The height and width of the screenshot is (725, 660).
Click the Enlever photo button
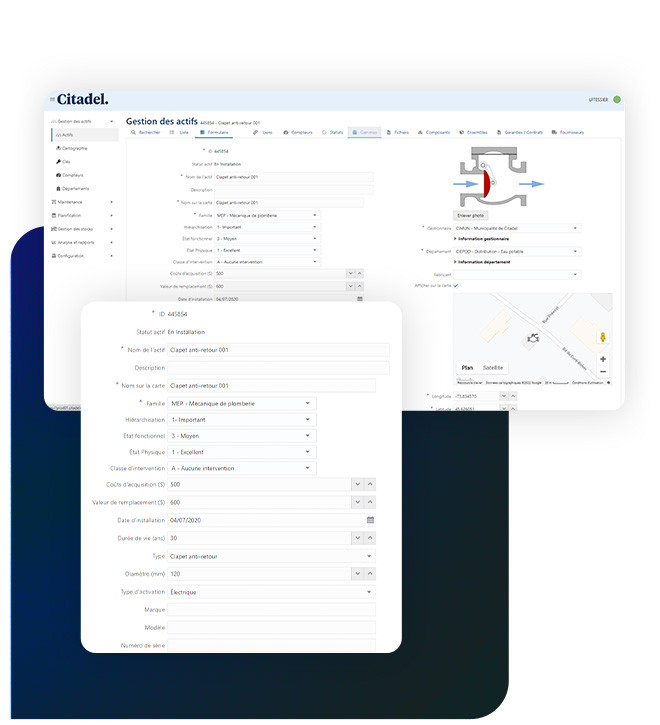470,215
